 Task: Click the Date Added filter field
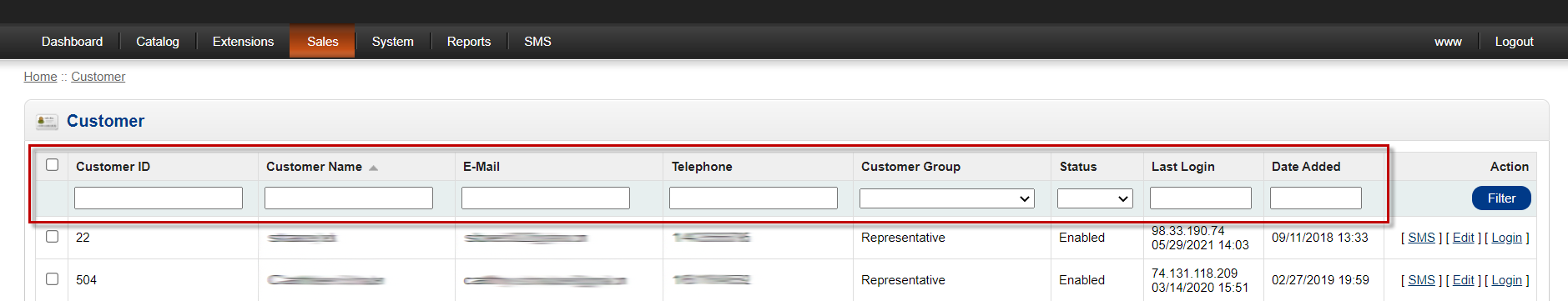pyautogui.click(x=1316, y=198)
